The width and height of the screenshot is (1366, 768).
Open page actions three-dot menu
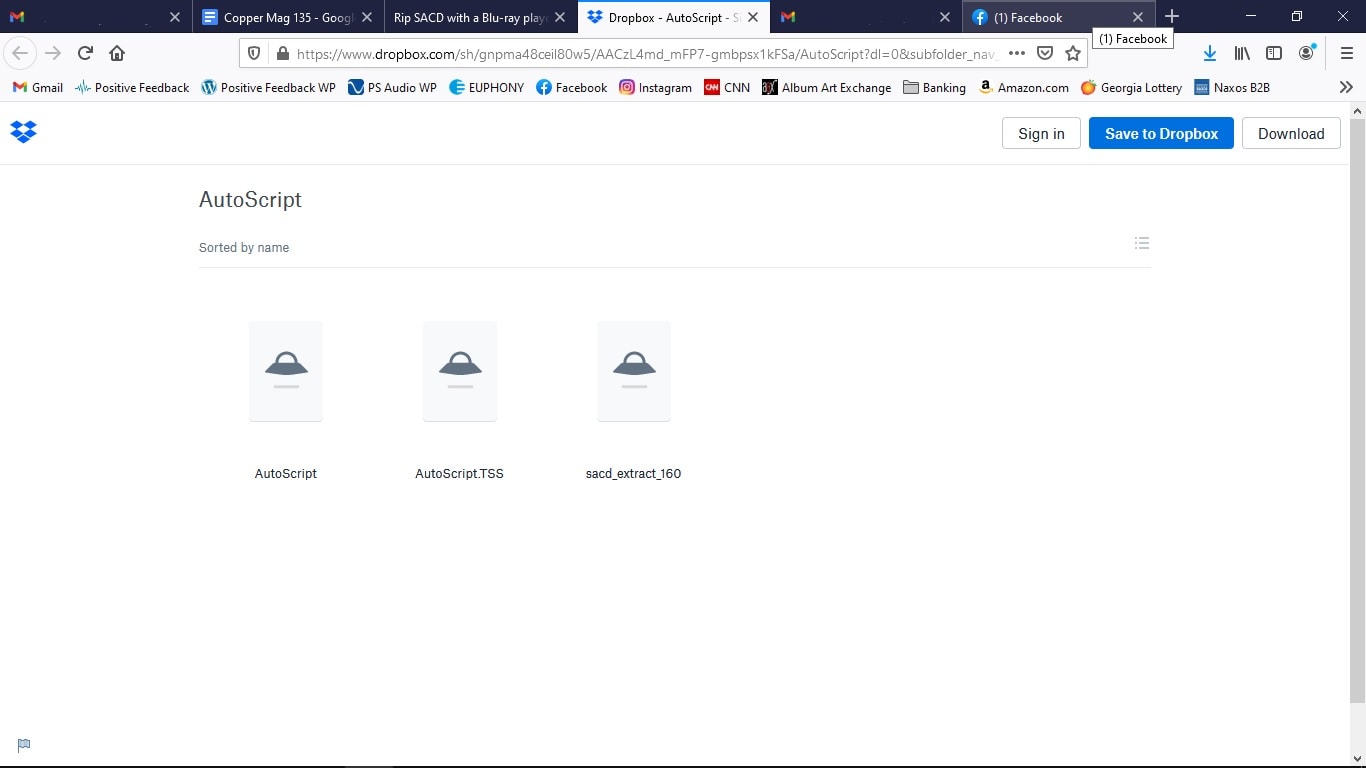[1016, 53]
